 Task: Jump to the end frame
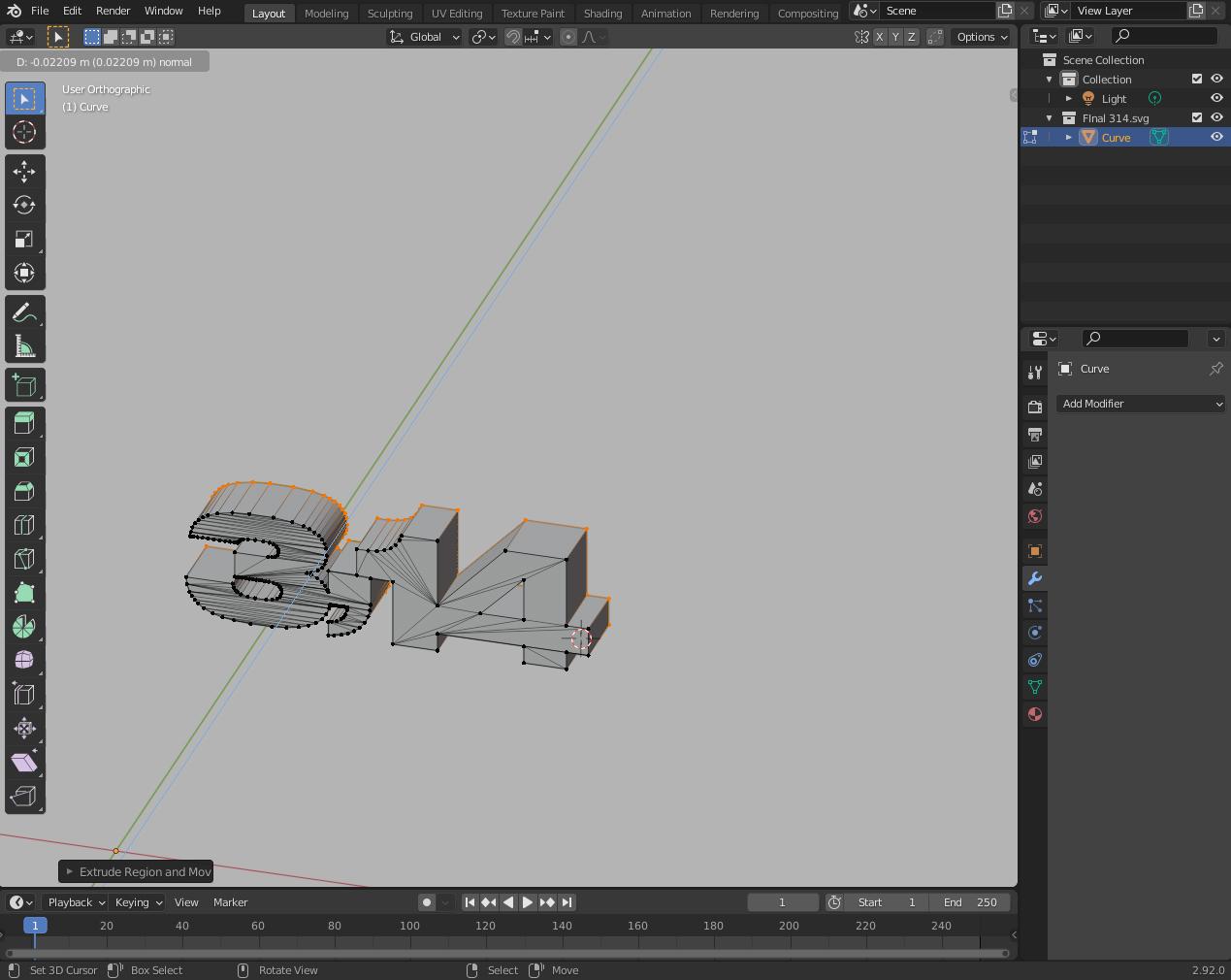tap(567, 902)
